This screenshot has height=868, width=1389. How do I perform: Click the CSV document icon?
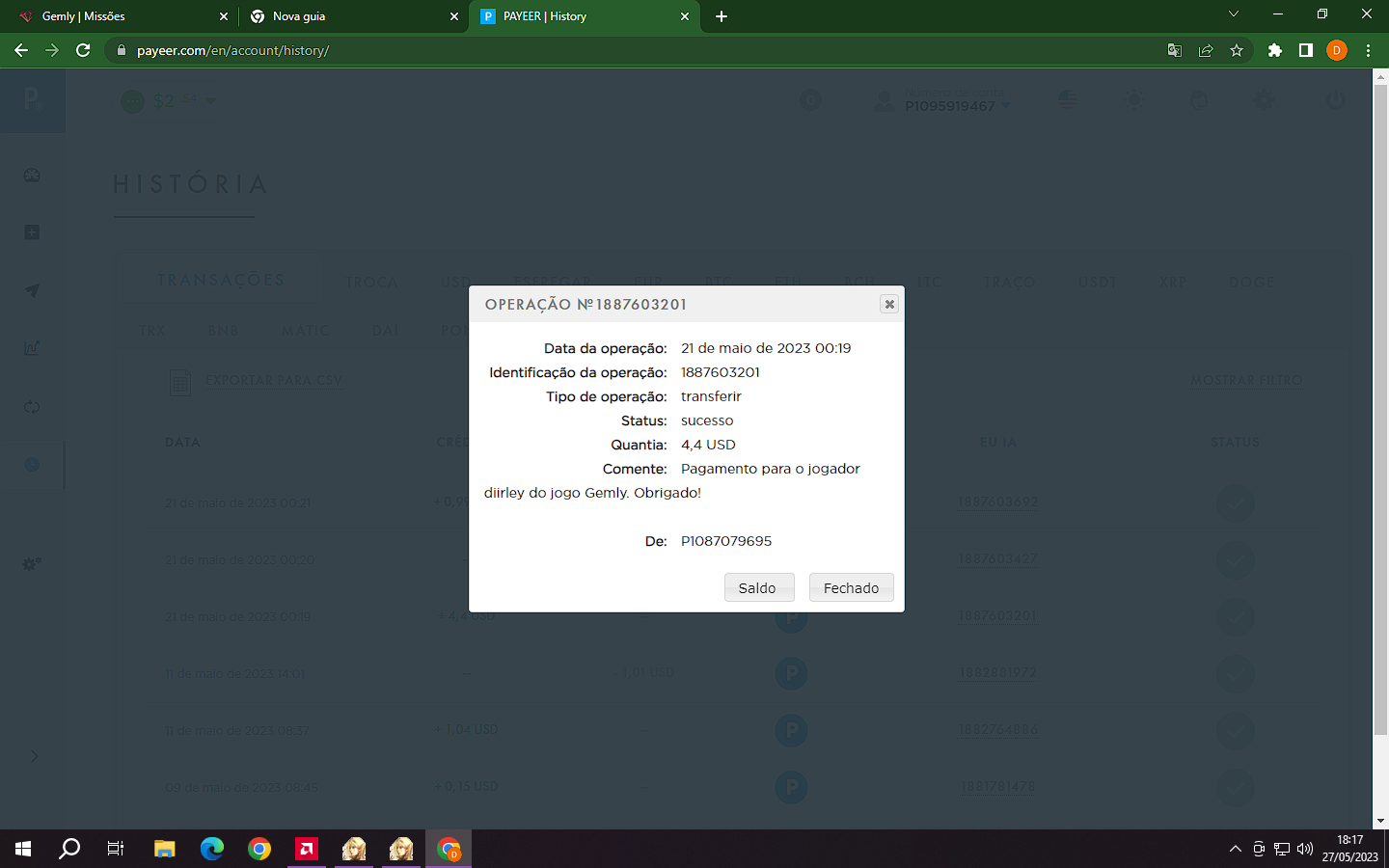[180, 383]
